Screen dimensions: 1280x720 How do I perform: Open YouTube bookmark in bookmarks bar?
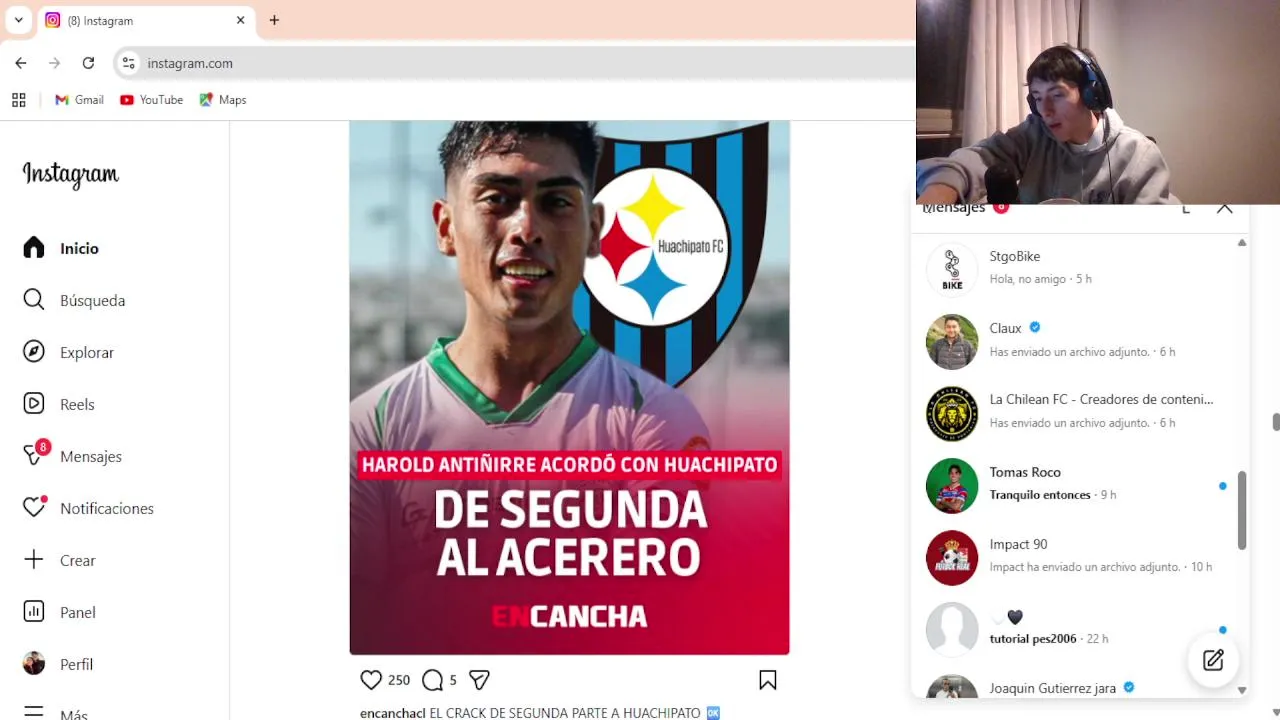click(151, 100)
